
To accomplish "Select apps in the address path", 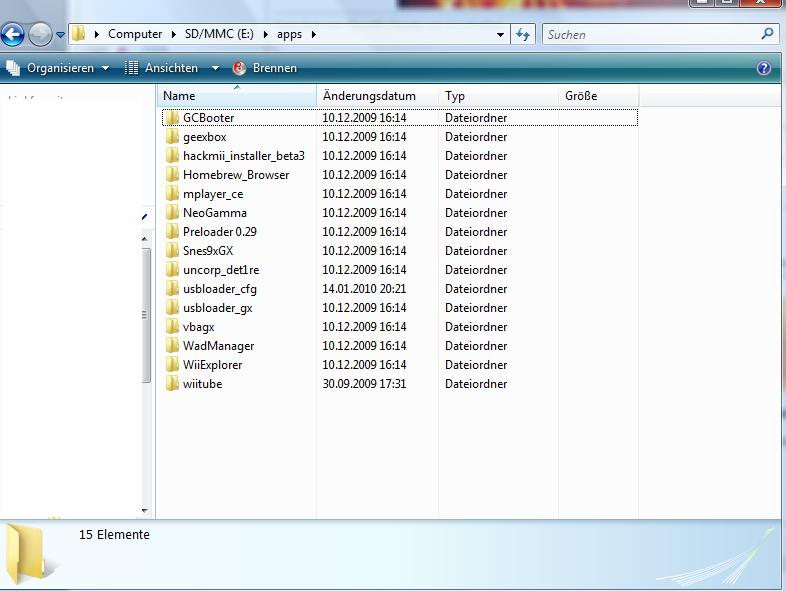I will [289, 34].
